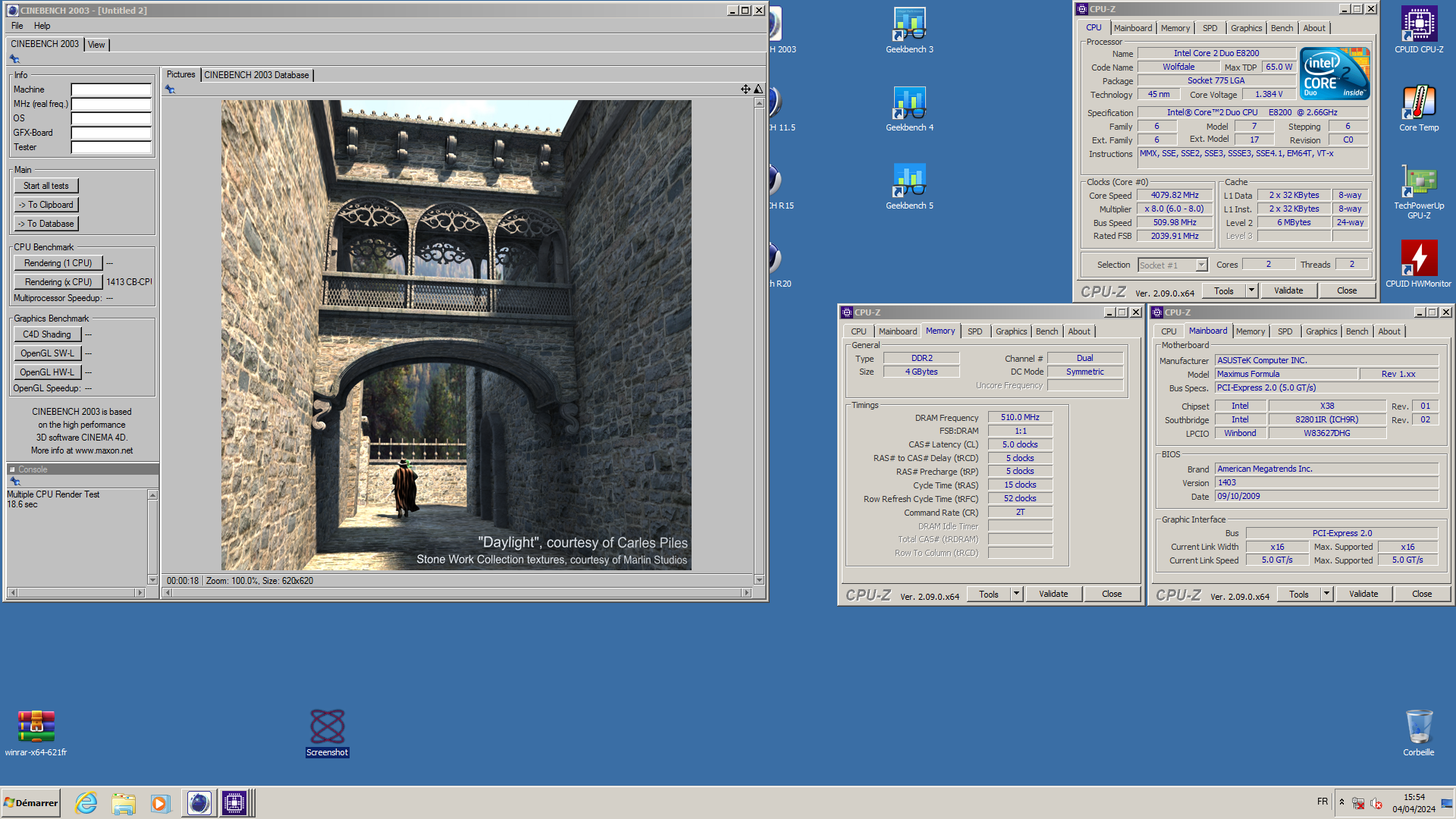Open winrar-x64-621fr installer icon
Image resolution: width=1456 pixels, height=819 pixels.
point(36,733)
